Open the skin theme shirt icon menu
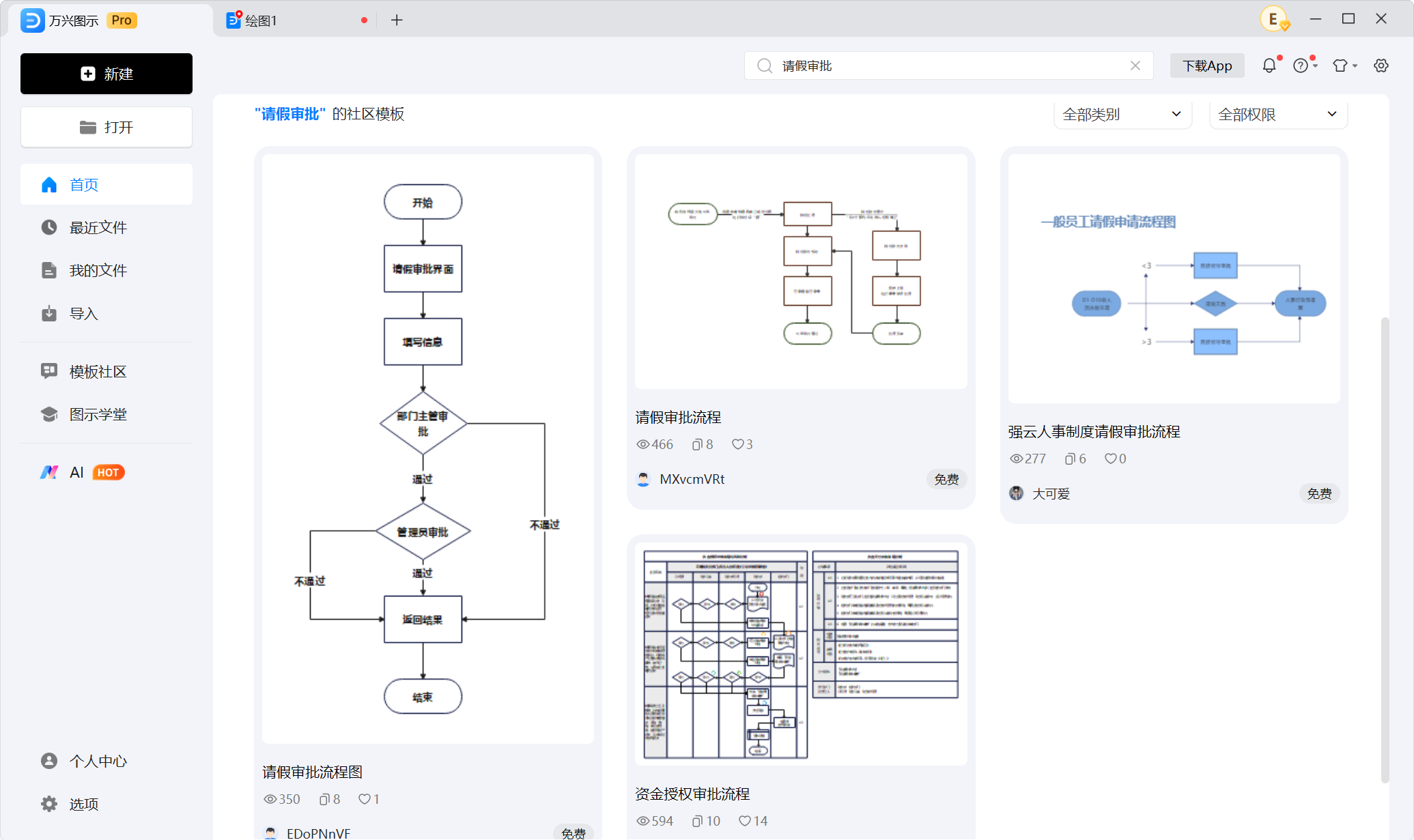This screenshot has height=840, width=1414. (1344, 66)
